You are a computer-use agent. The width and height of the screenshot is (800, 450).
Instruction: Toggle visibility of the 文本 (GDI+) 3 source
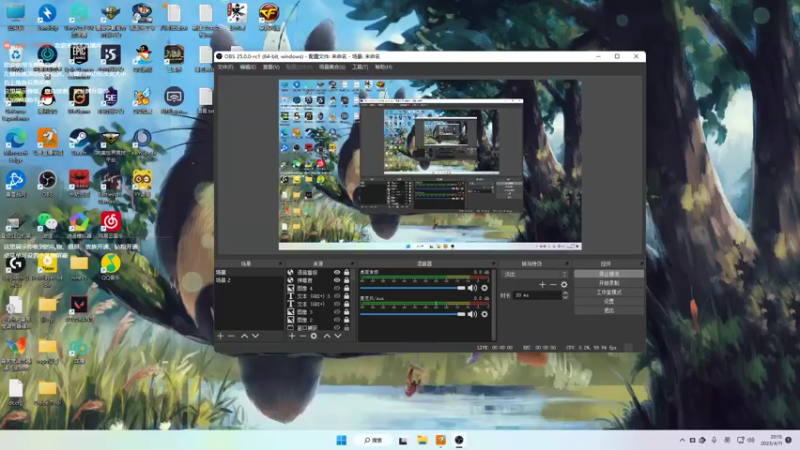[x=337, y=296]
